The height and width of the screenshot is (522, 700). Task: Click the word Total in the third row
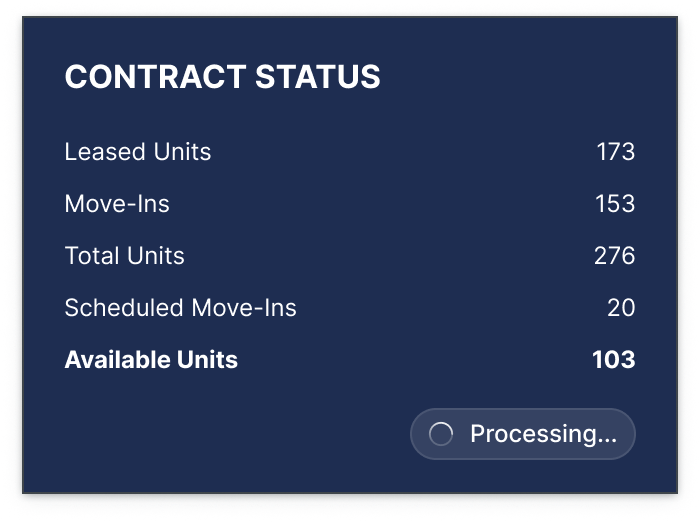point(92,256)
